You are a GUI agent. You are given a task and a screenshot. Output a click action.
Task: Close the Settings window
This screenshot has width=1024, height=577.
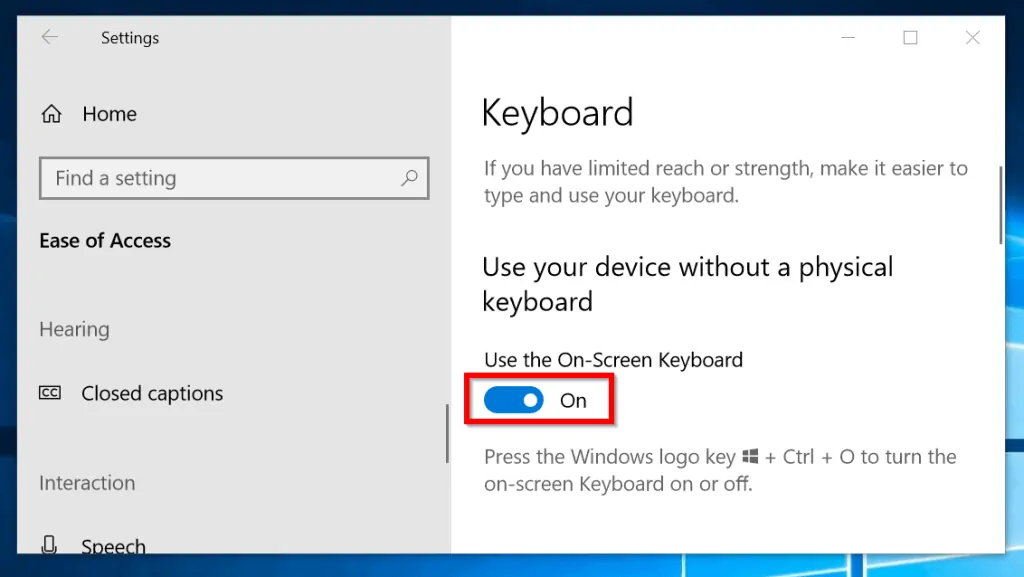pos(972,38)
